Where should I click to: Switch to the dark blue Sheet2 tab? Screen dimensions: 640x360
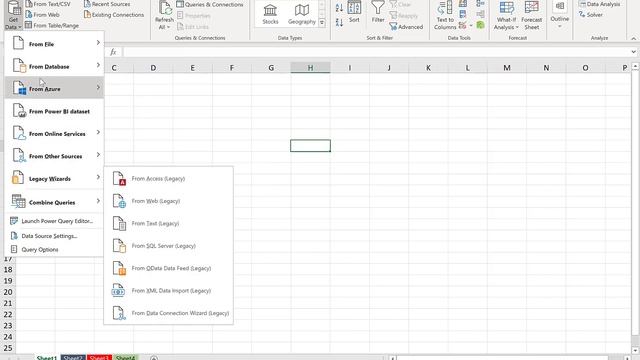(73, 358)
